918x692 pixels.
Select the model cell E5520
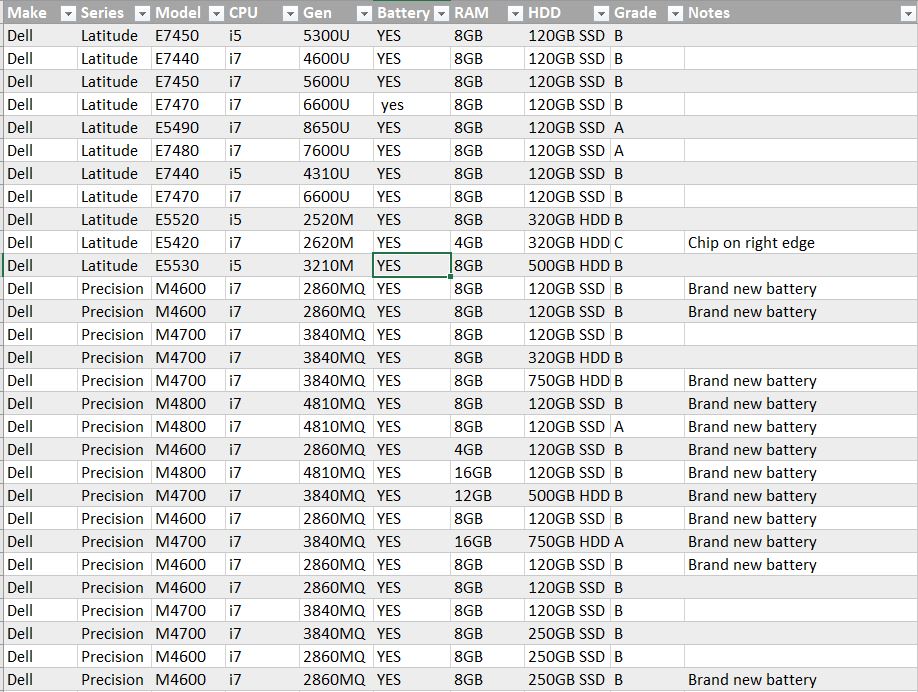click(x=189, y=220)
